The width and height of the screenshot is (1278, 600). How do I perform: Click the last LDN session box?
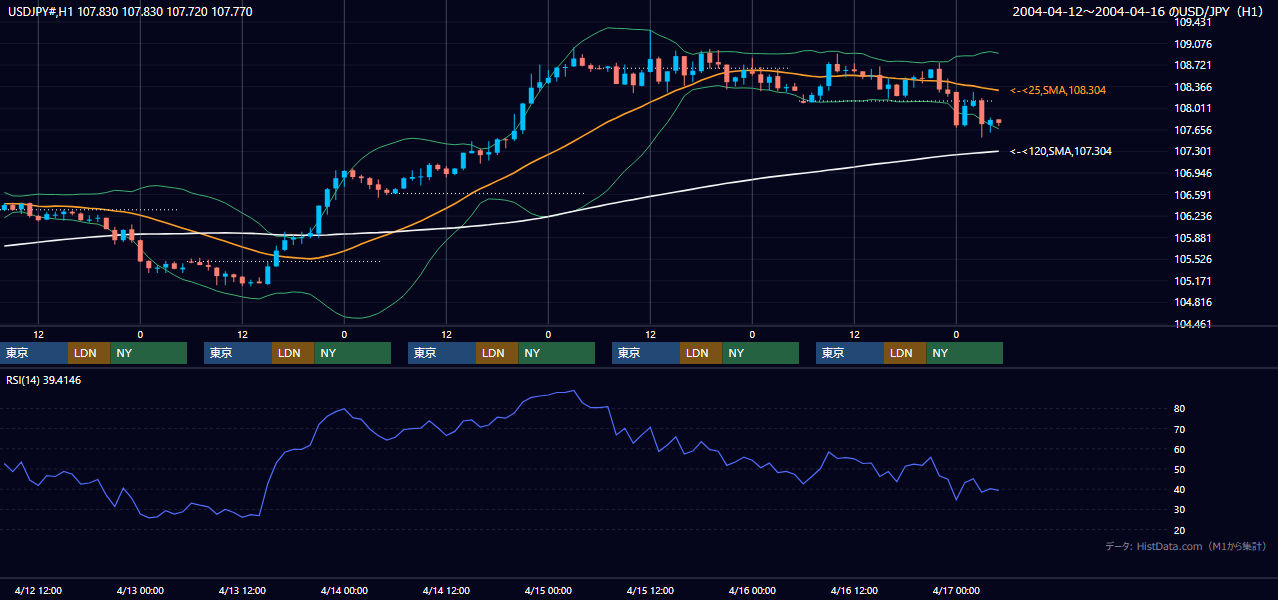point(905,353)
